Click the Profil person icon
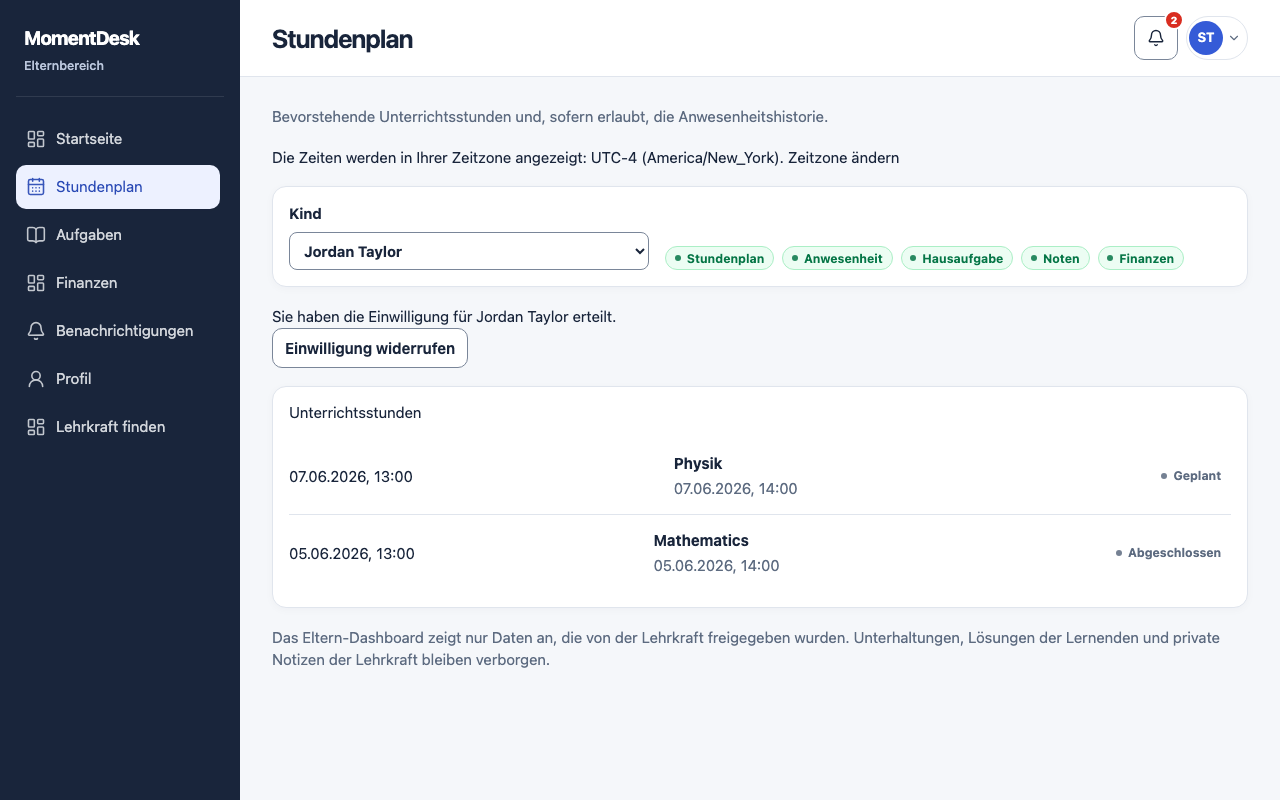 pyautogui.click(x=36, y=379)
